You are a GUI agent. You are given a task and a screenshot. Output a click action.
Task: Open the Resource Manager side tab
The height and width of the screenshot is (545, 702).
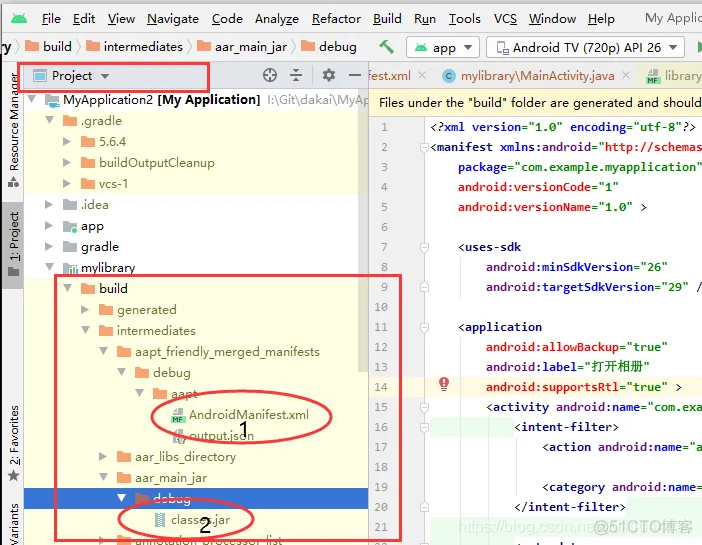[14, 129]
